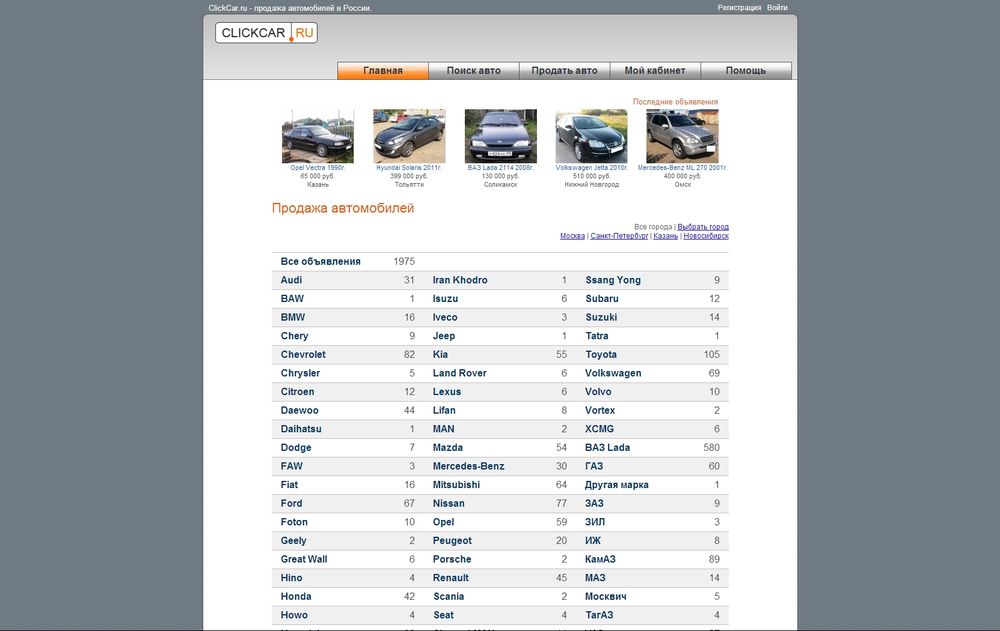Open the Lexus brand listings

coord(446,392)
